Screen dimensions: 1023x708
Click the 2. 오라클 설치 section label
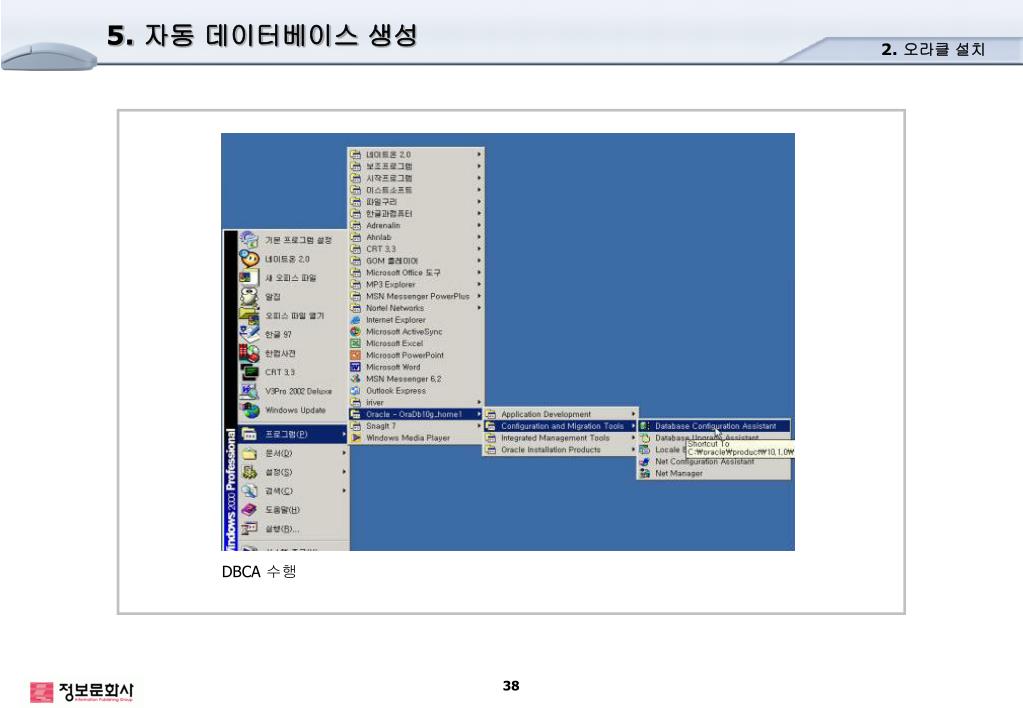pyautogui.click(x=932, y=49)
